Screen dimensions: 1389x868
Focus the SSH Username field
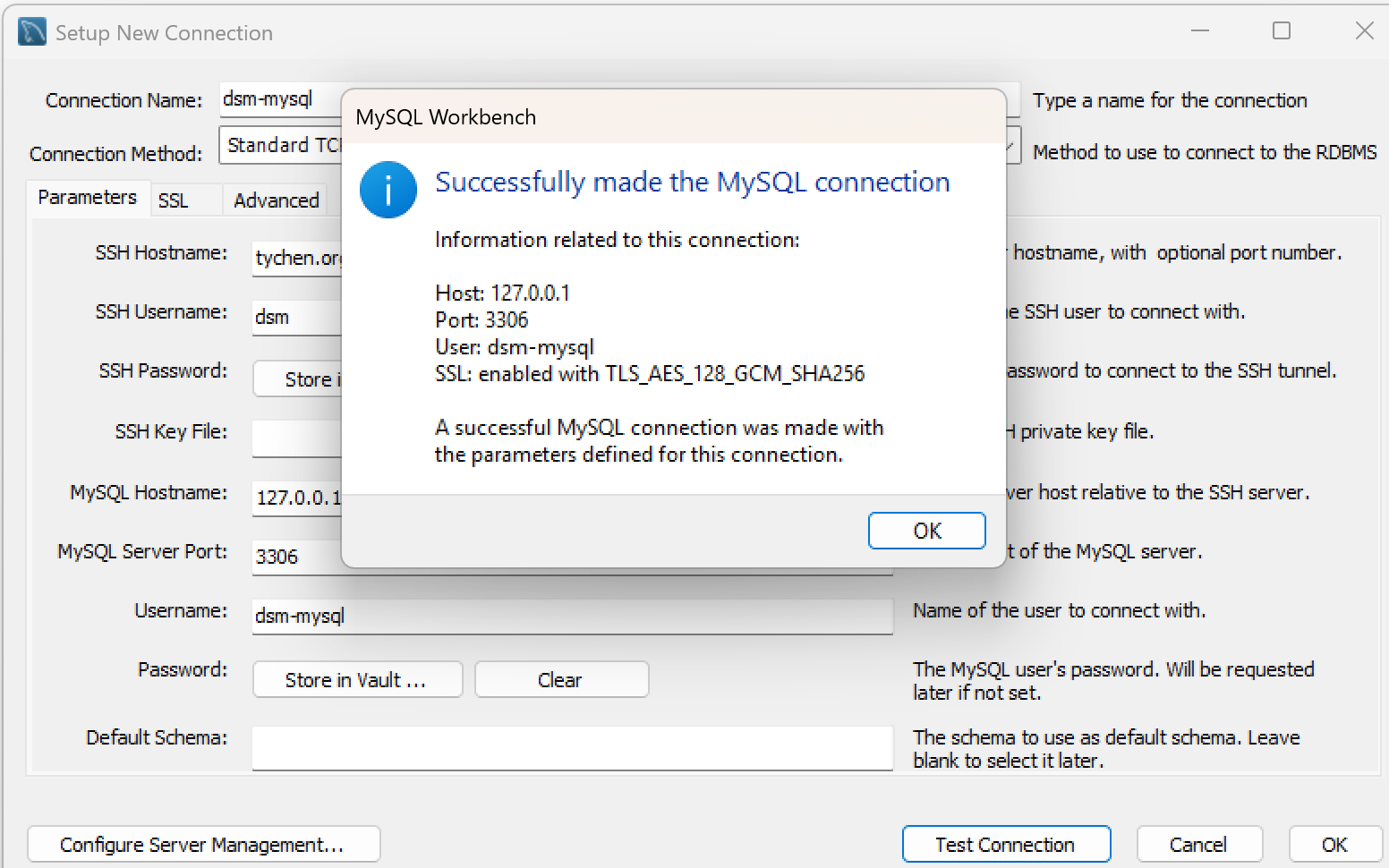pyautogui.click(x=295, y=317)
